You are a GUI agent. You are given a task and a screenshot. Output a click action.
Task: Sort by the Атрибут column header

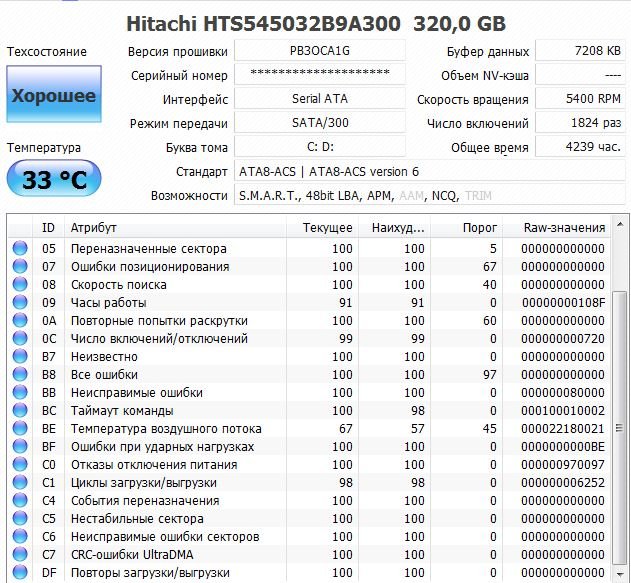(x=175, y=228)
